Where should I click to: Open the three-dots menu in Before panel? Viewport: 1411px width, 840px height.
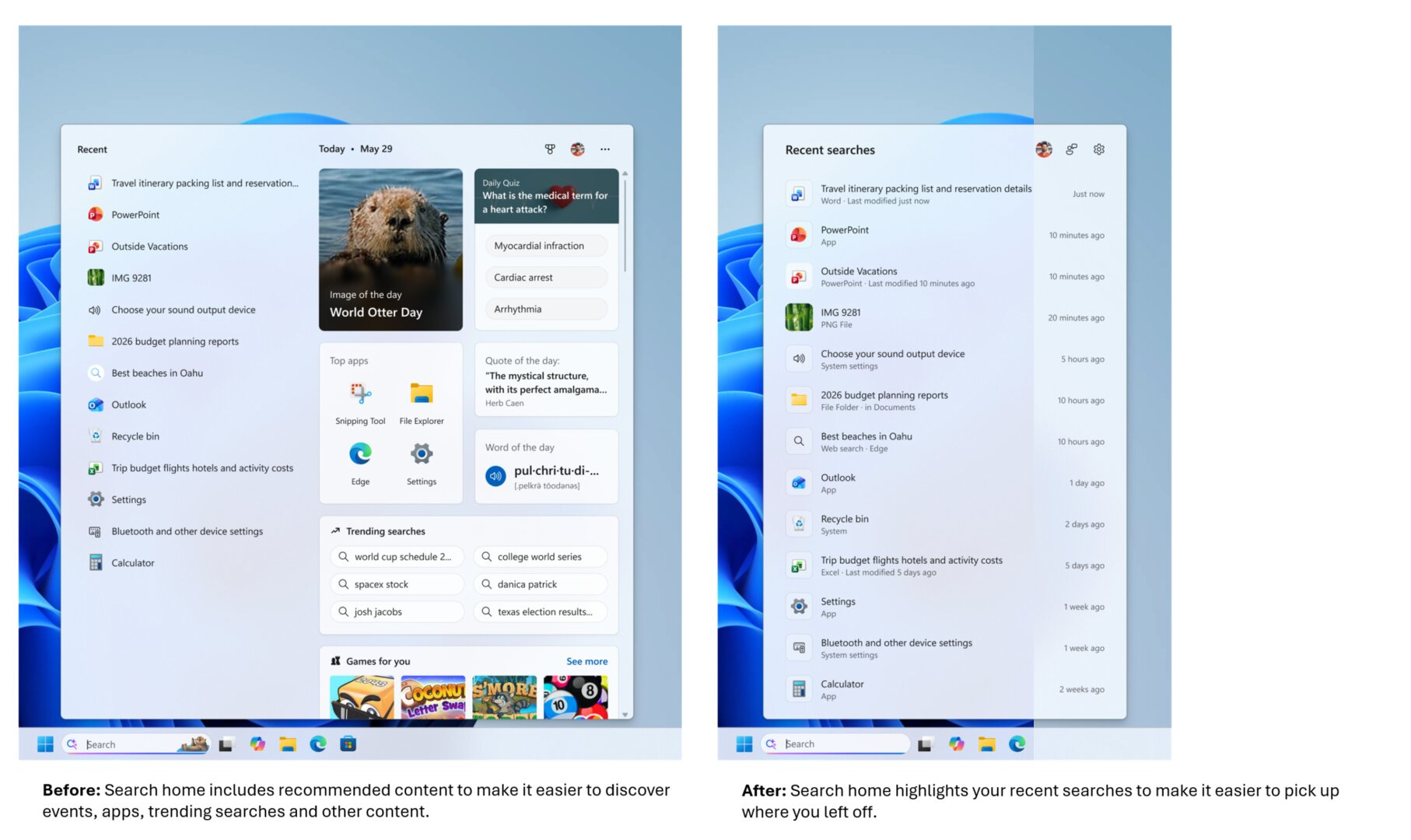605,149
